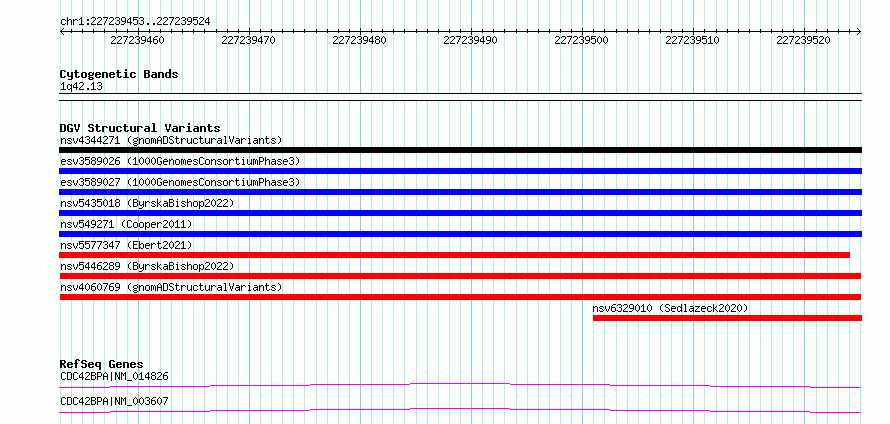Viewport: 890px width, 424px height.
Task: Click the chr1:227239453..227239524 region label
Action: 135,22
